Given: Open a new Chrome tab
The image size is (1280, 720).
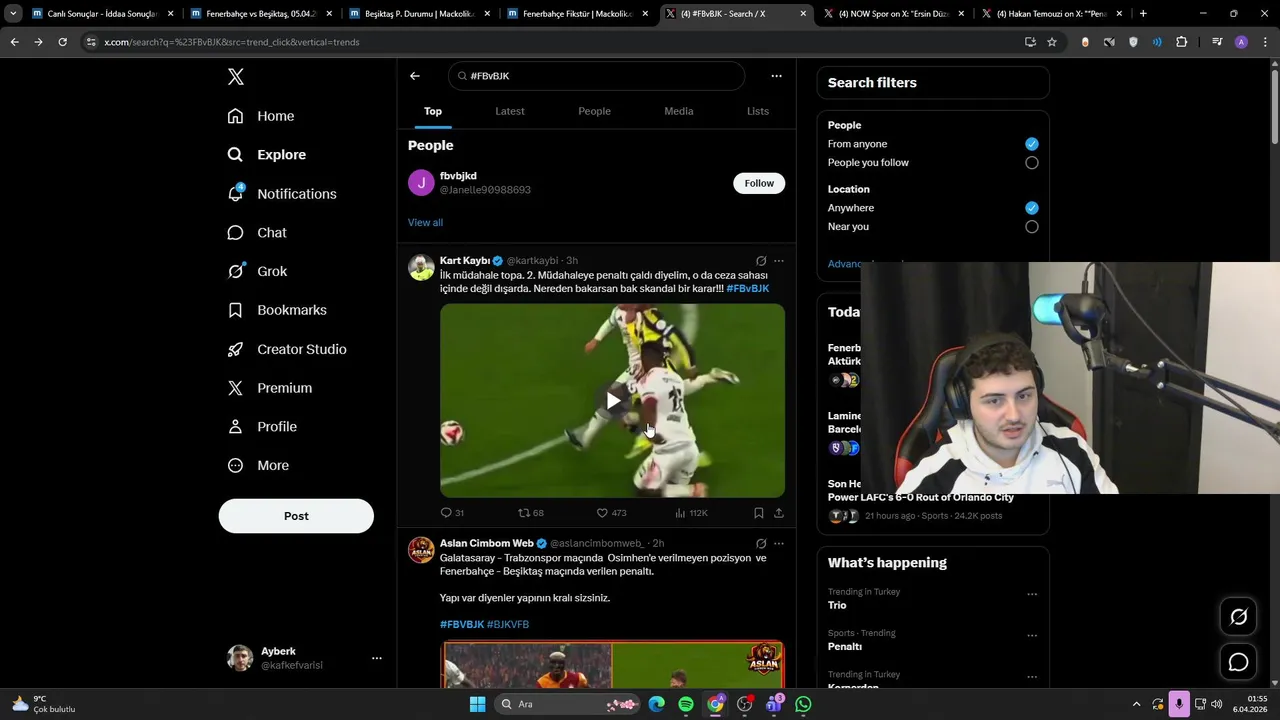Looking at the screenshot, I should (x=1143, y=14).
